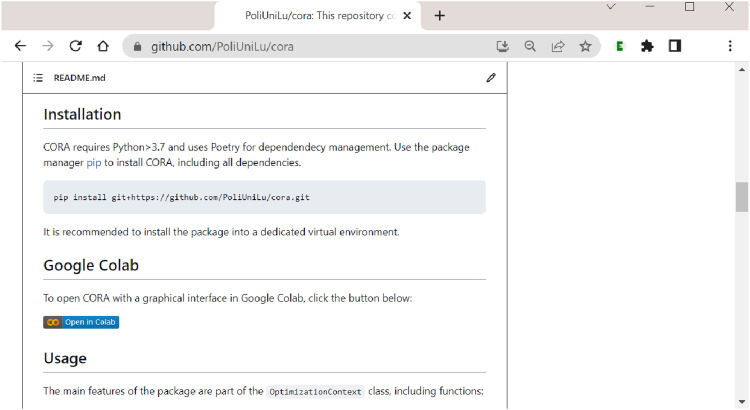Maximize the browser window

point(689,7)
